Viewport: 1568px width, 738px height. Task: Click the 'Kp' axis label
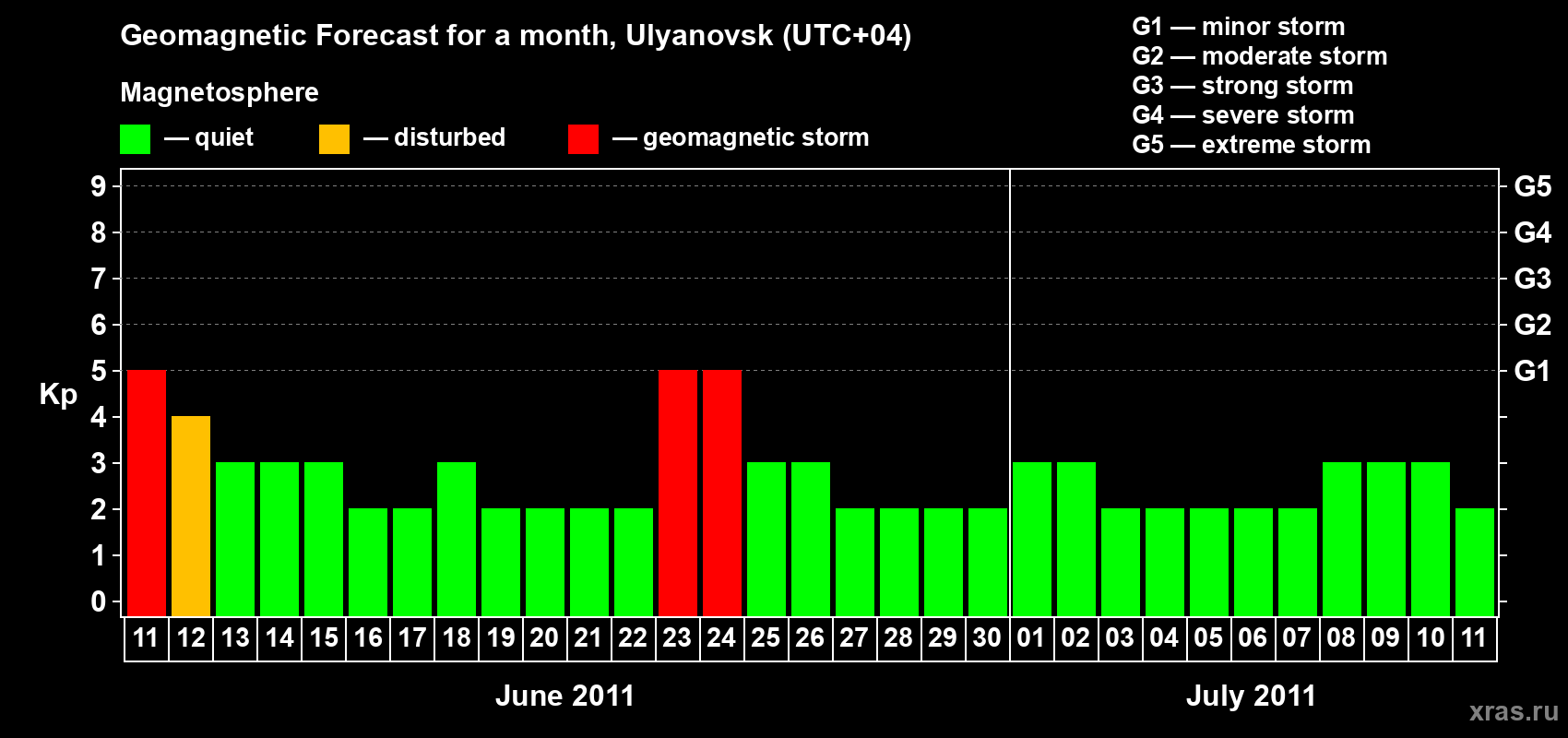[x=58, y=395]
